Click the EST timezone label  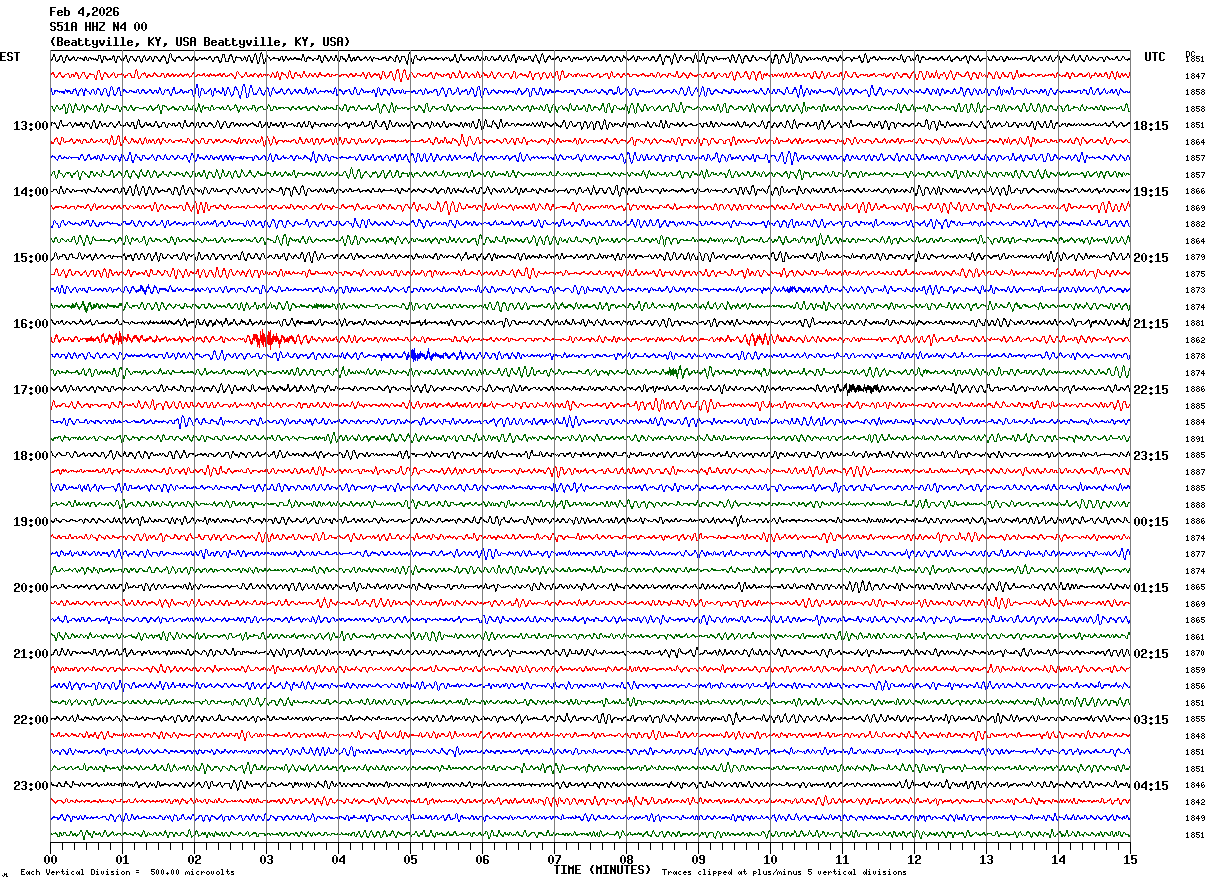[10, 57]
